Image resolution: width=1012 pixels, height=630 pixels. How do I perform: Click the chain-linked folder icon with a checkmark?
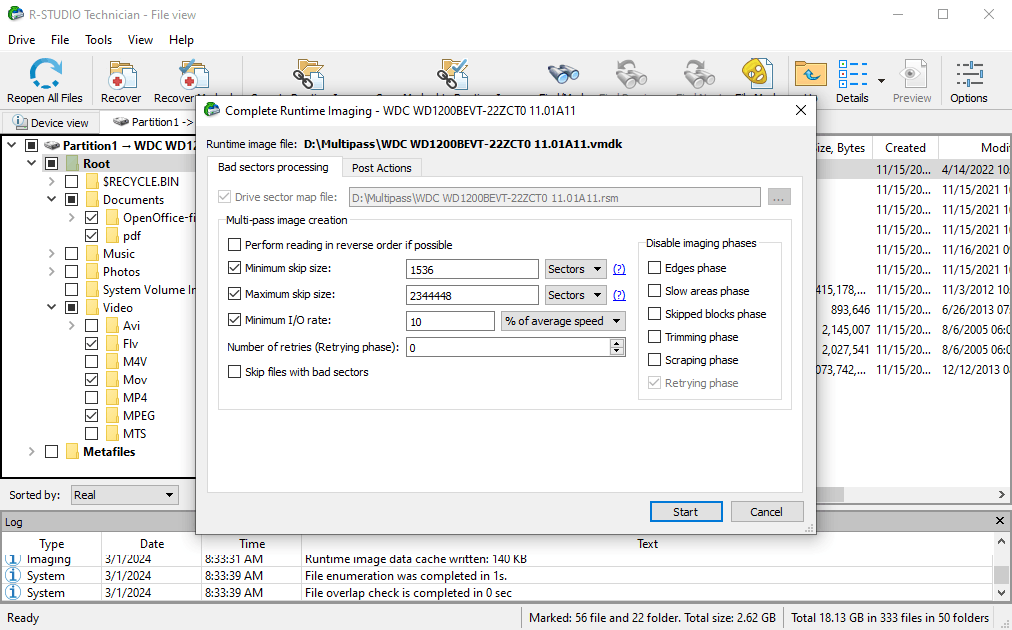point(452,74)
